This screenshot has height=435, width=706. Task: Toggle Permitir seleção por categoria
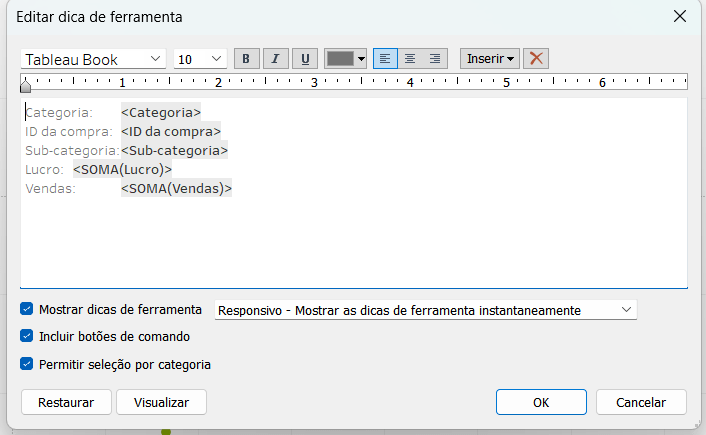tap(27, 364)
